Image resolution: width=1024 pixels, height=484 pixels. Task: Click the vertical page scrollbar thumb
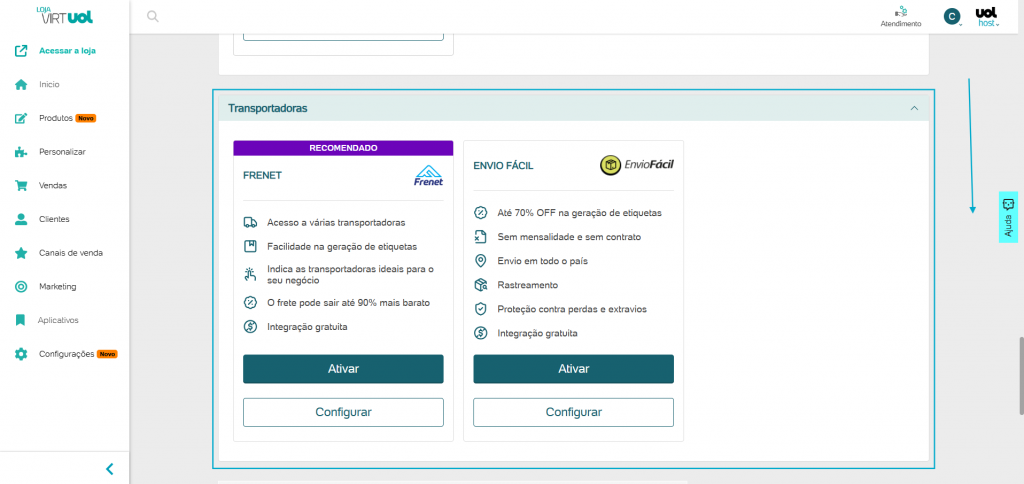[x=1020, y=375]
